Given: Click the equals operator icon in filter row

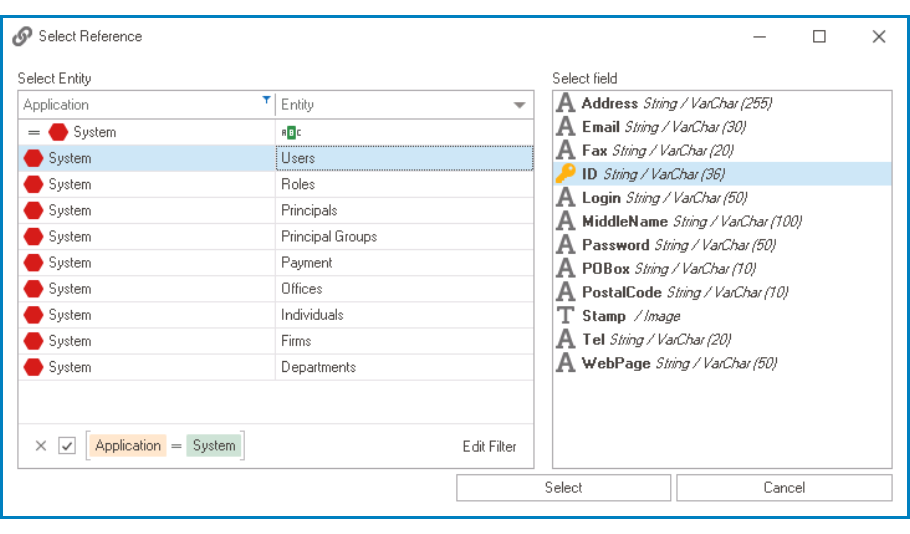Looking at the screenshot, I should click(34, 132).
